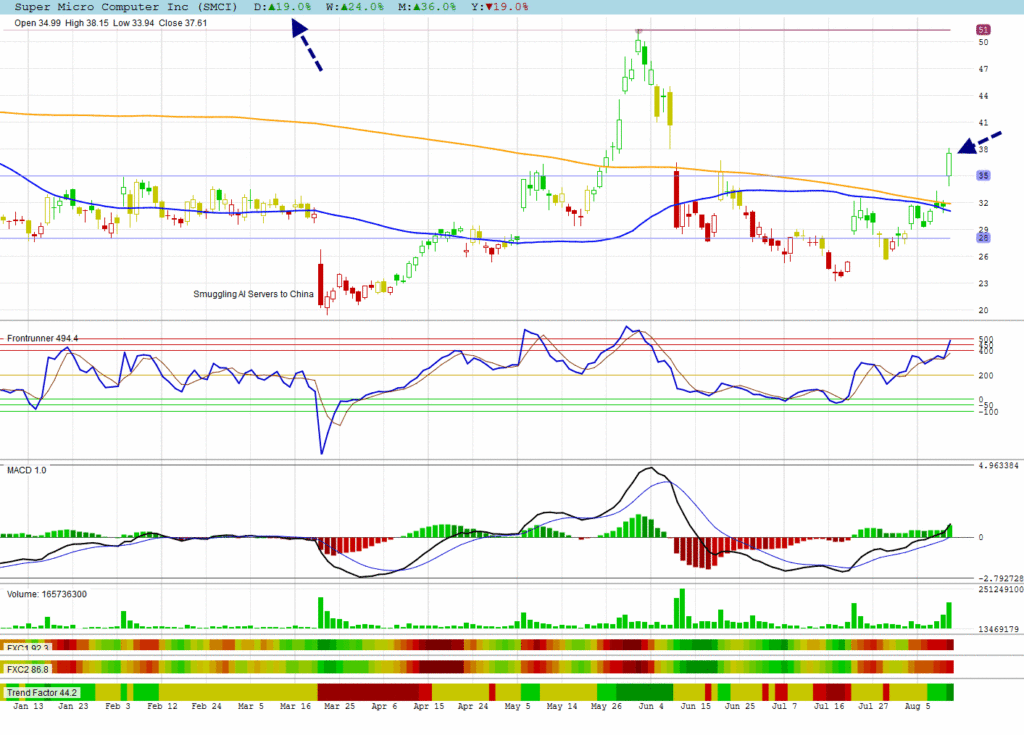1024x735 pixels.
Task: Click the rightmost green volume bar
Action: point(949,615)
